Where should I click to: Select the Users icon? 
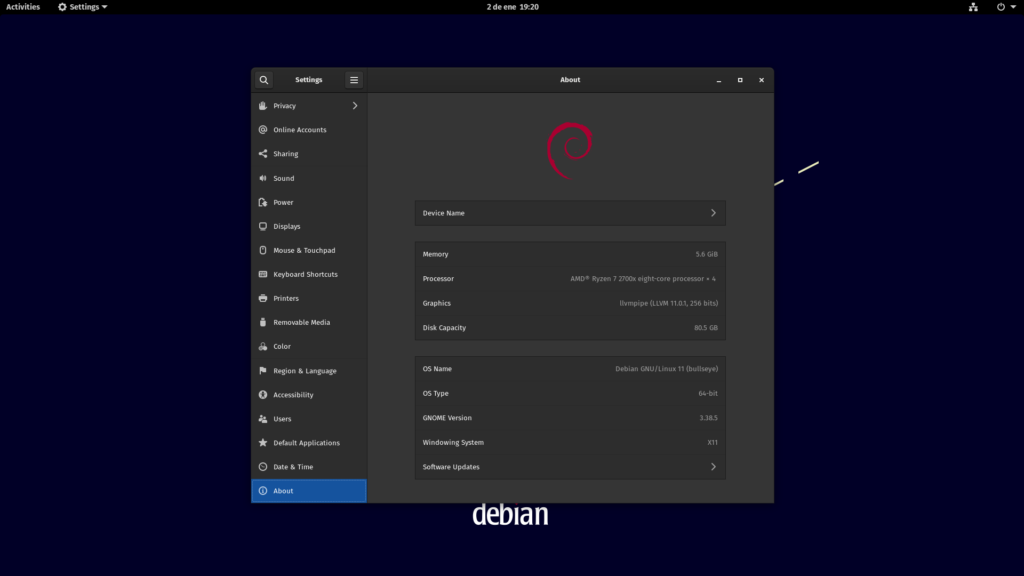263,419
